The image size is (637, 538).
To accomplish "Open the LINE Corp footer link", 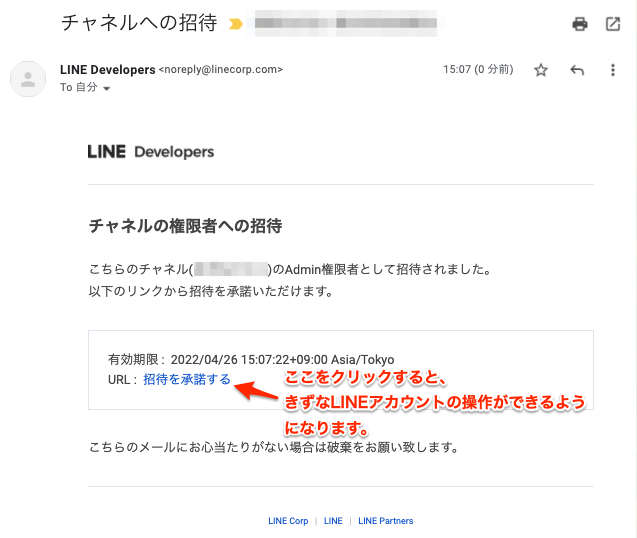I will point(288,521).
